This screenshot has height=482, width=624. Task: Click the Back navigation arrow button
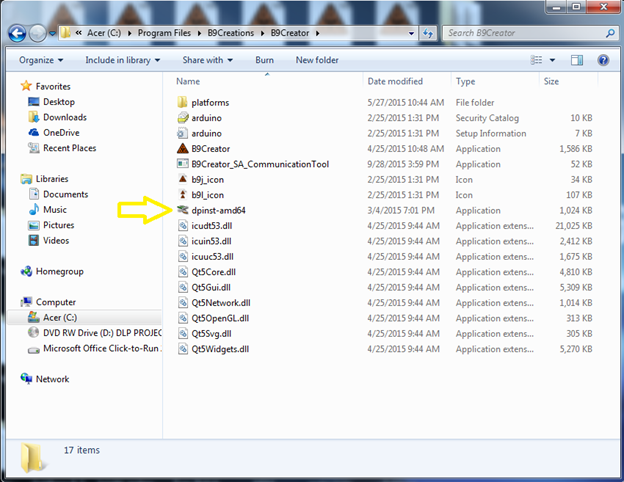(17, 33)
